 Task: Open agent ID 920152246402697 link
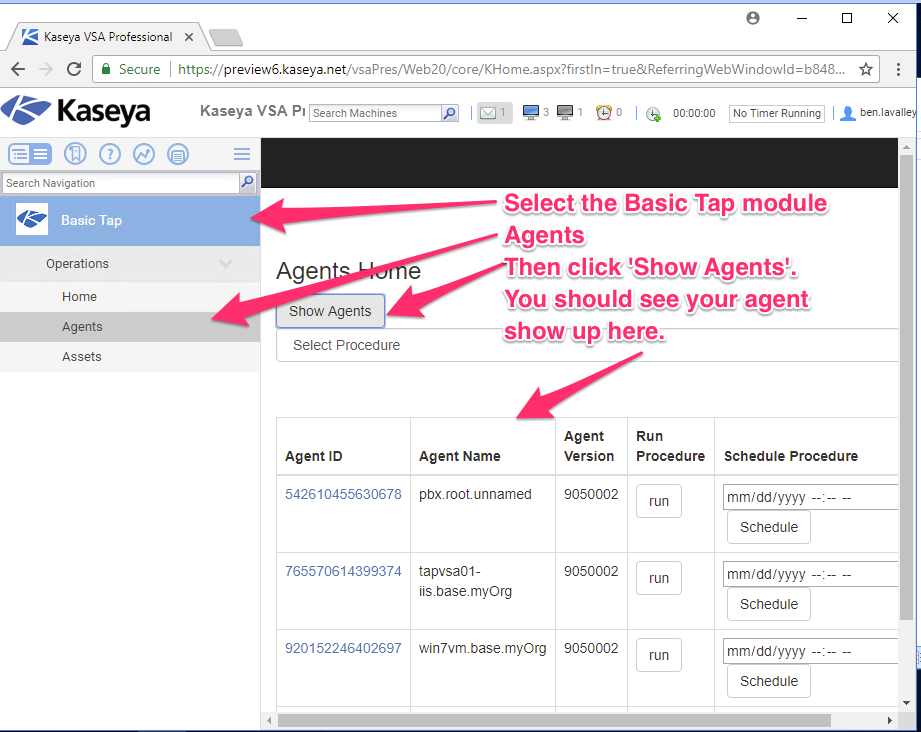click(343, 648)
